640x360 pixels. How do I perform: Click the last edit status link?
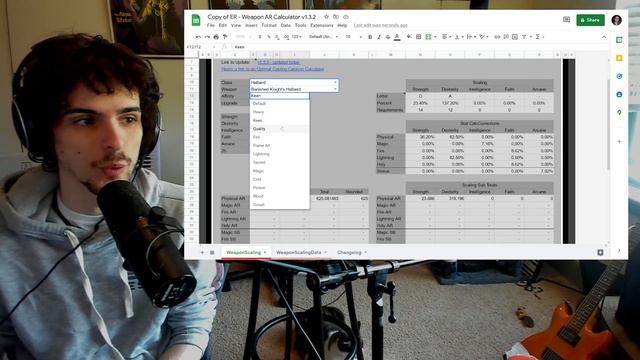380,25
